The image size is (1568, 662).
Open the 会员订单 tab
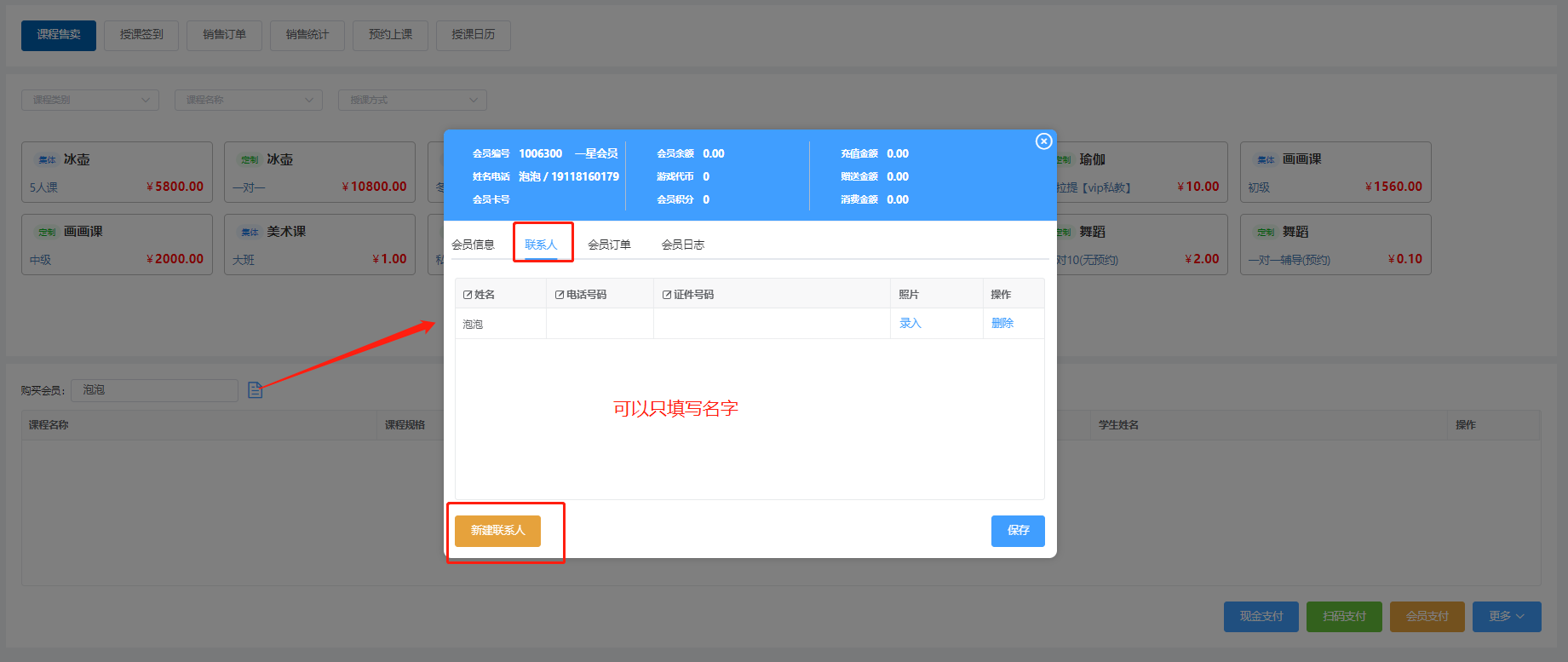[x=609, y=245]
